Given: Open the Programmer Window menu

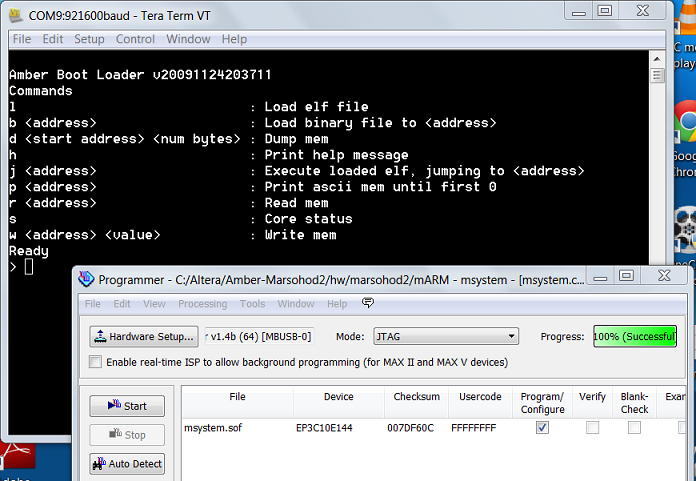Looking at the screenshot, I should [296, 304].
